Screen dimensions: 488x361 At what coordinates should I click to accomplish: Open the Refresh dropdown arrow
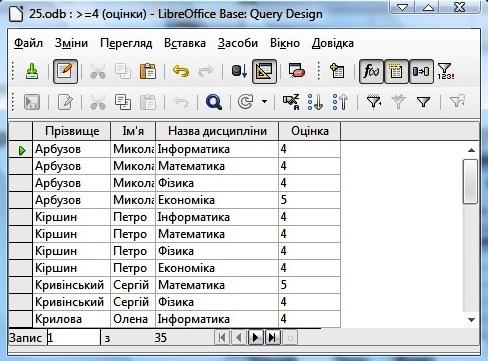click(x=264, y=101)
